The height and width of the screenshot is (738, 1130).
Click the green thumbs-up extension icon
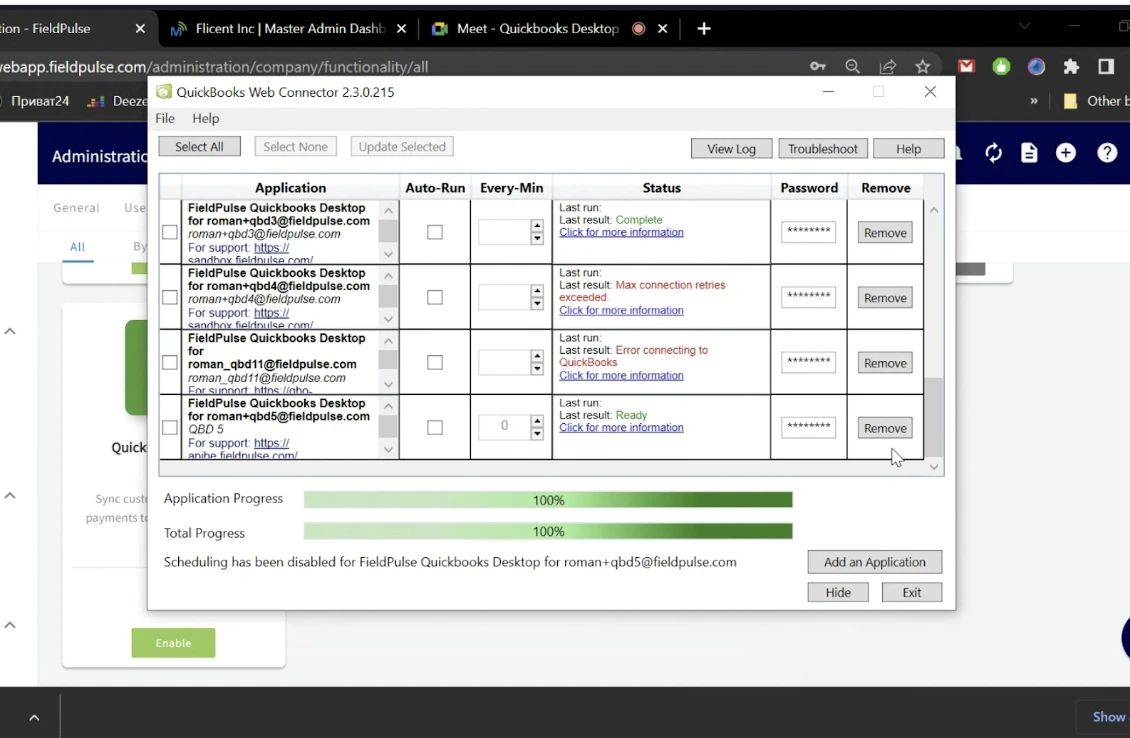pos(1001,66)
